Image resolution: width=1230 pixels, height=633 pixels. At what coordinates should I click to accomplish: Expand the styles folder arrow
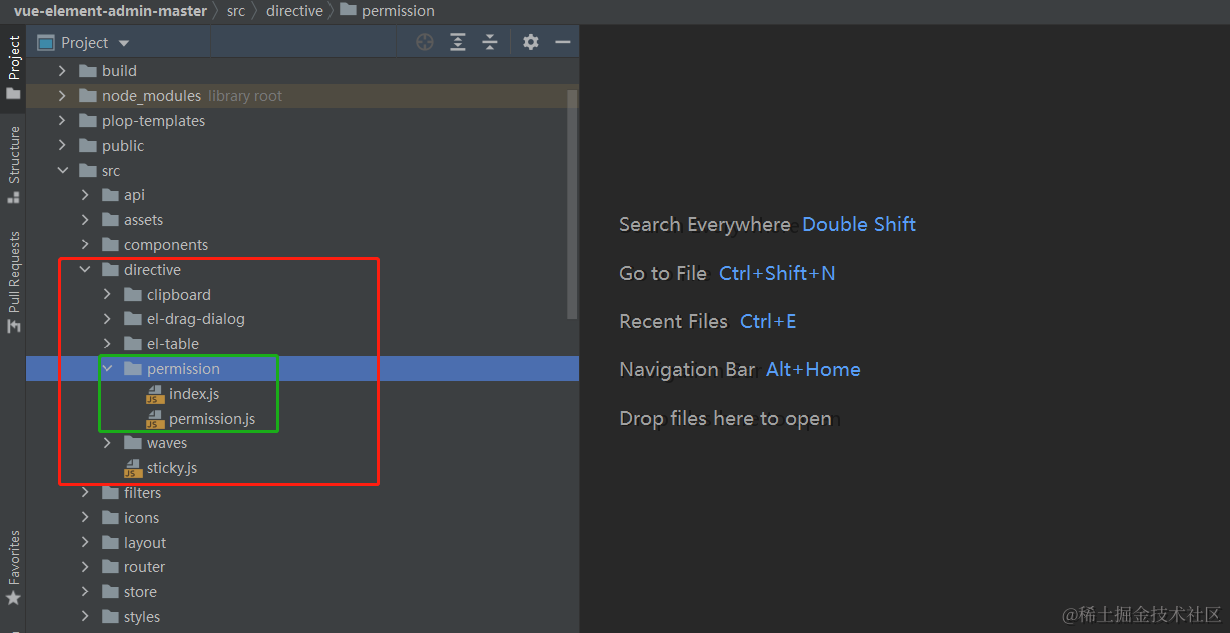[85, 617]
